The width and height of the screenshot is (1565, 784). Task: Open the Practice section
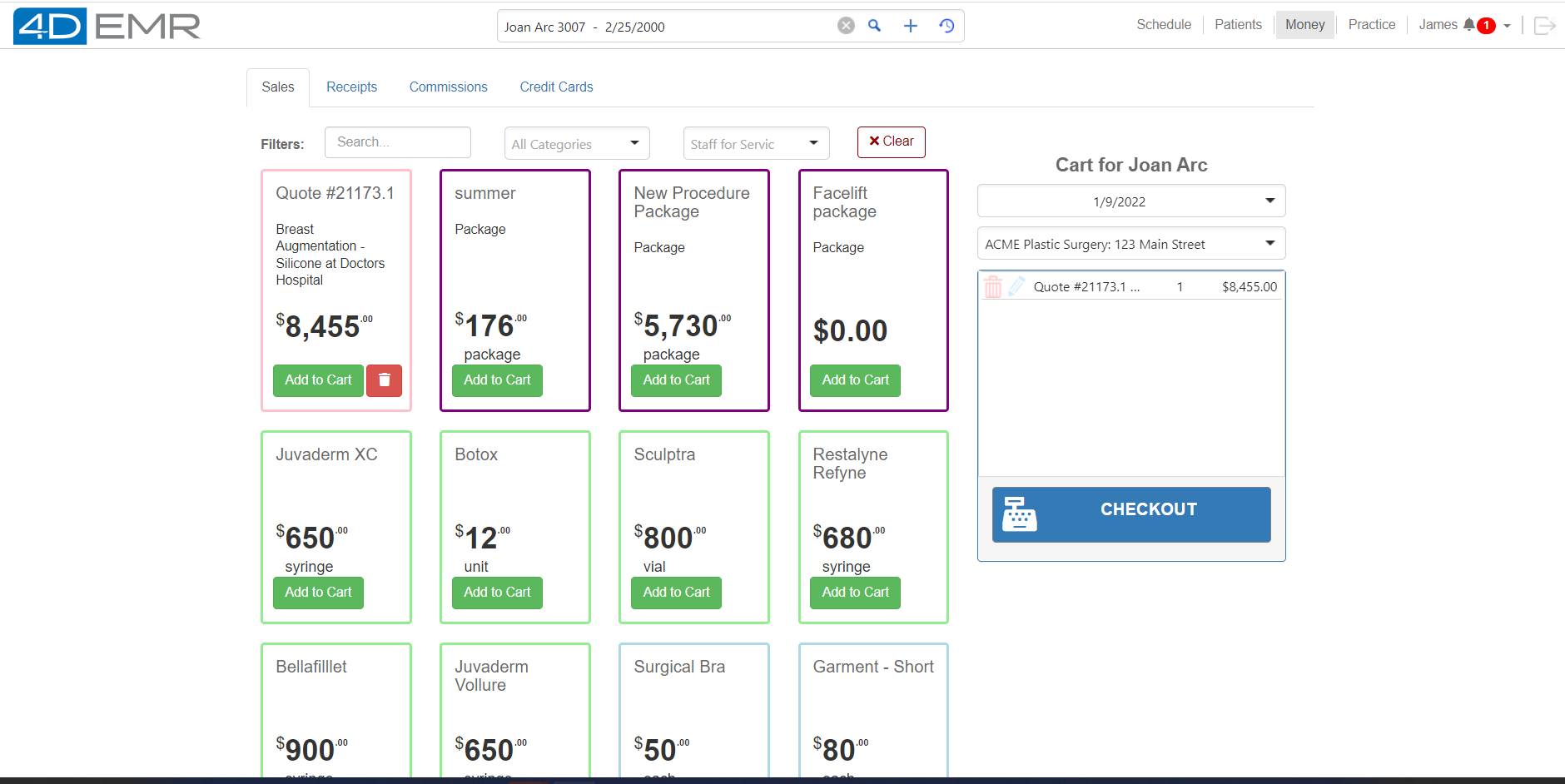point(1372,25)
